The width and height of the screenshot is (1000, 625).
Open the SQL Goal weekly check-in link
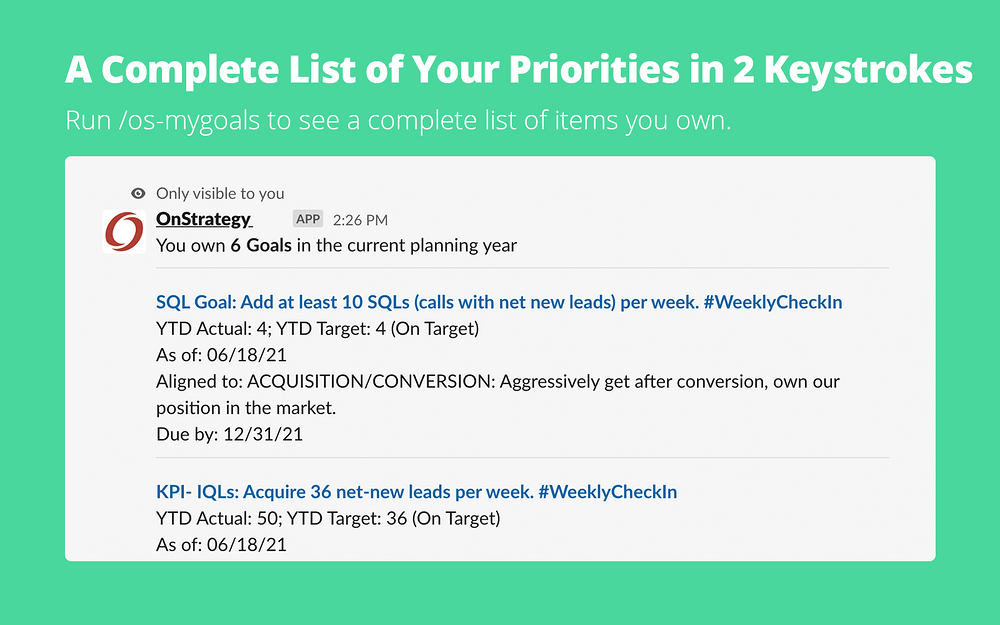tap(499, 302)
